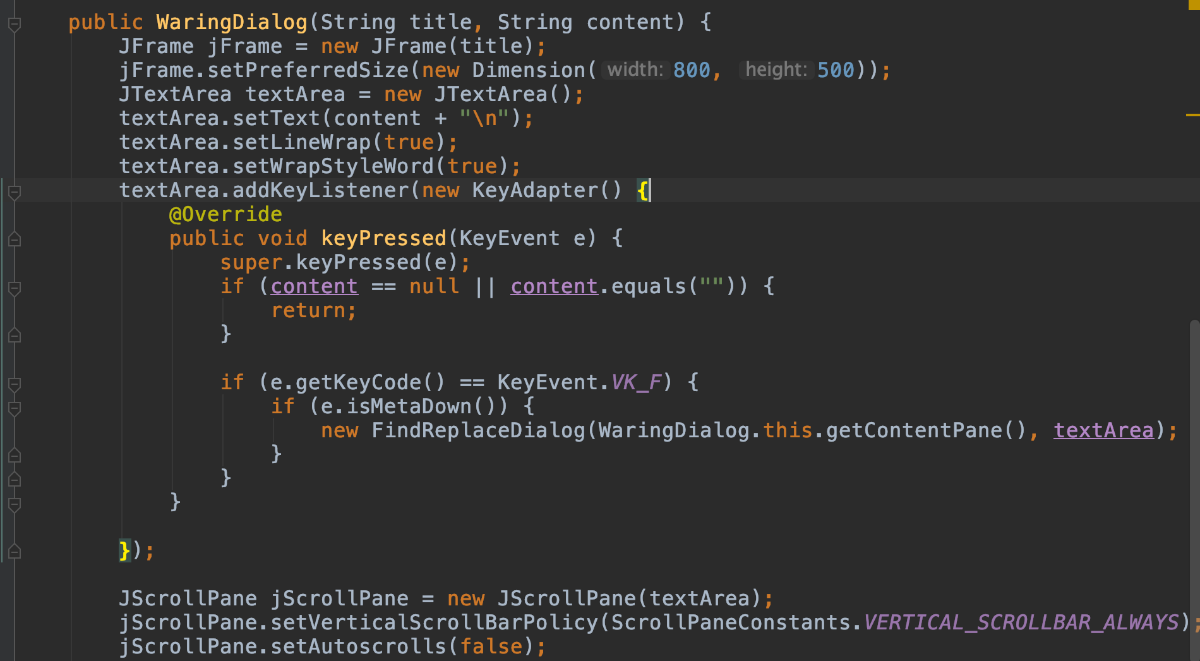The width and height of the screenshot is (1200, 661).
Task: Collapse the WaringDialog constructor fold marker
Action: (x=13, y=24)
